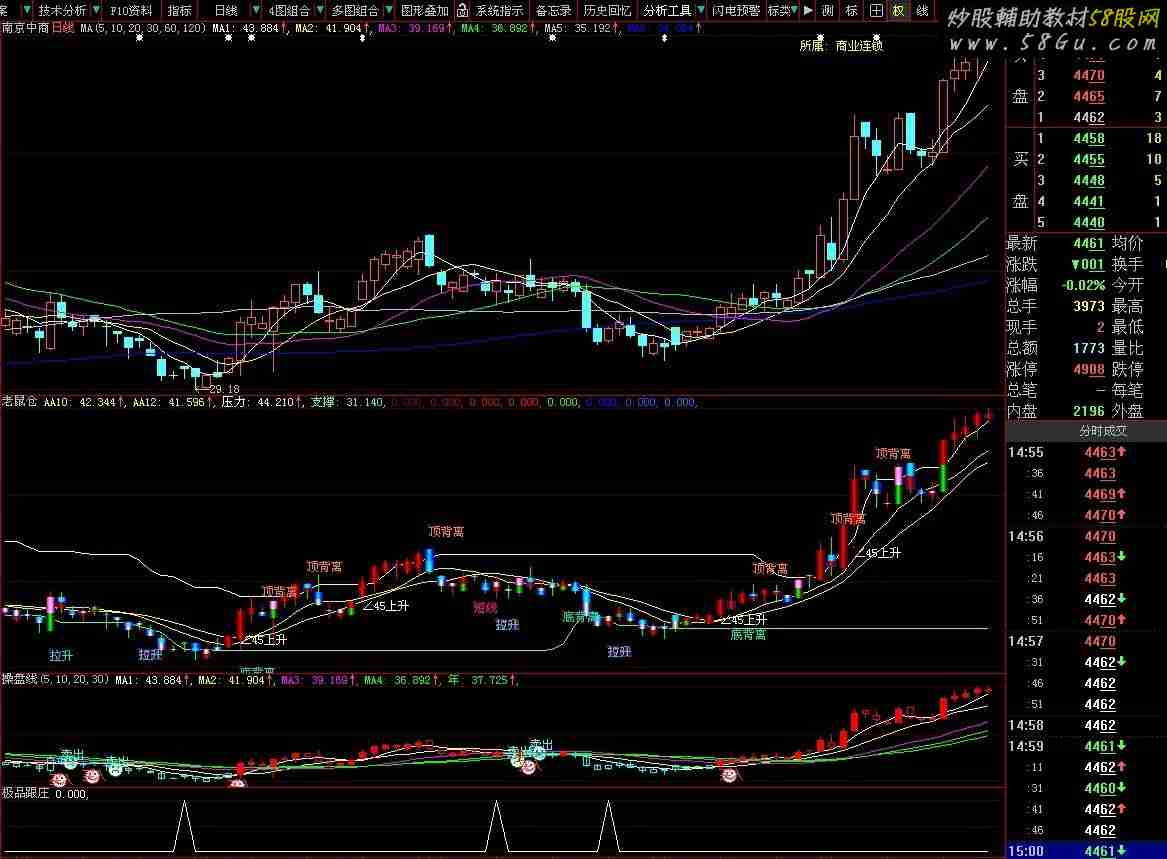
Task: Click the smiley face icon under the rightmost 底背离
Action: [729, 775]
